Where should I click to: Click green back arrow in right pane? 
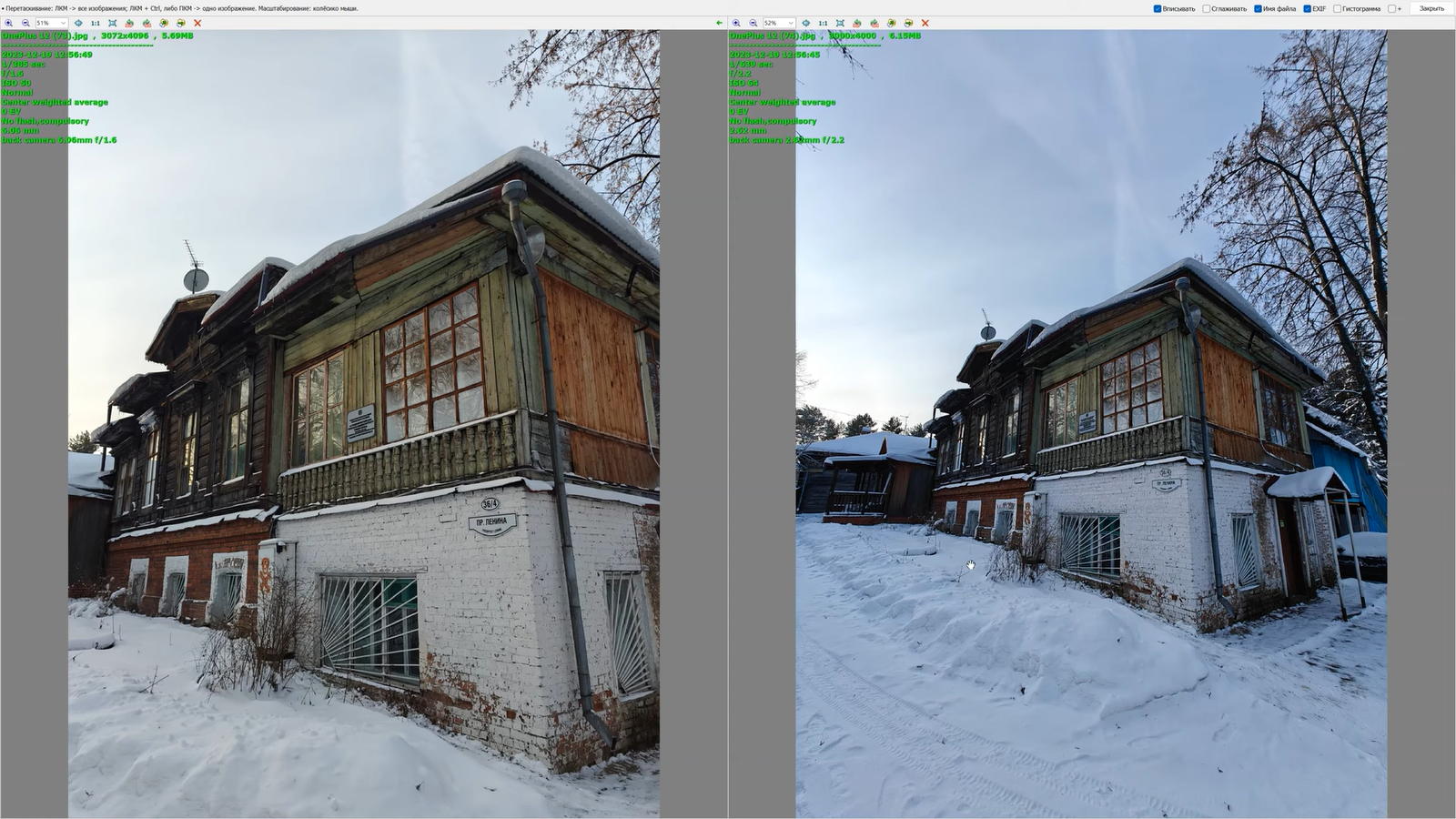(719, 23)
